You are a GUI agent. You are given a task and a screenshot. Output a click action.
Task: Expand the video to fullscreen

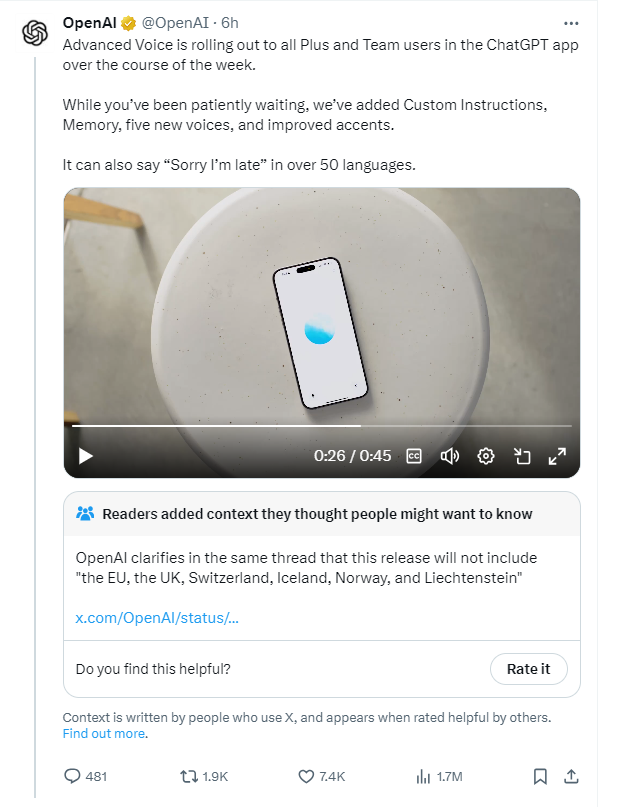pyautogui.click(x=558, y=456)
